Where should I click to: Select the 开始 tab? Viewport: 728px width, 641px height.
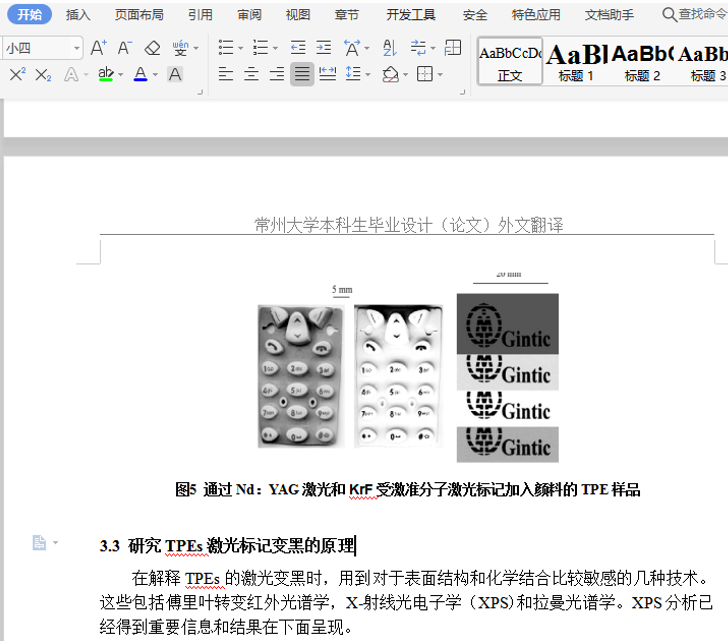point(29,15)
